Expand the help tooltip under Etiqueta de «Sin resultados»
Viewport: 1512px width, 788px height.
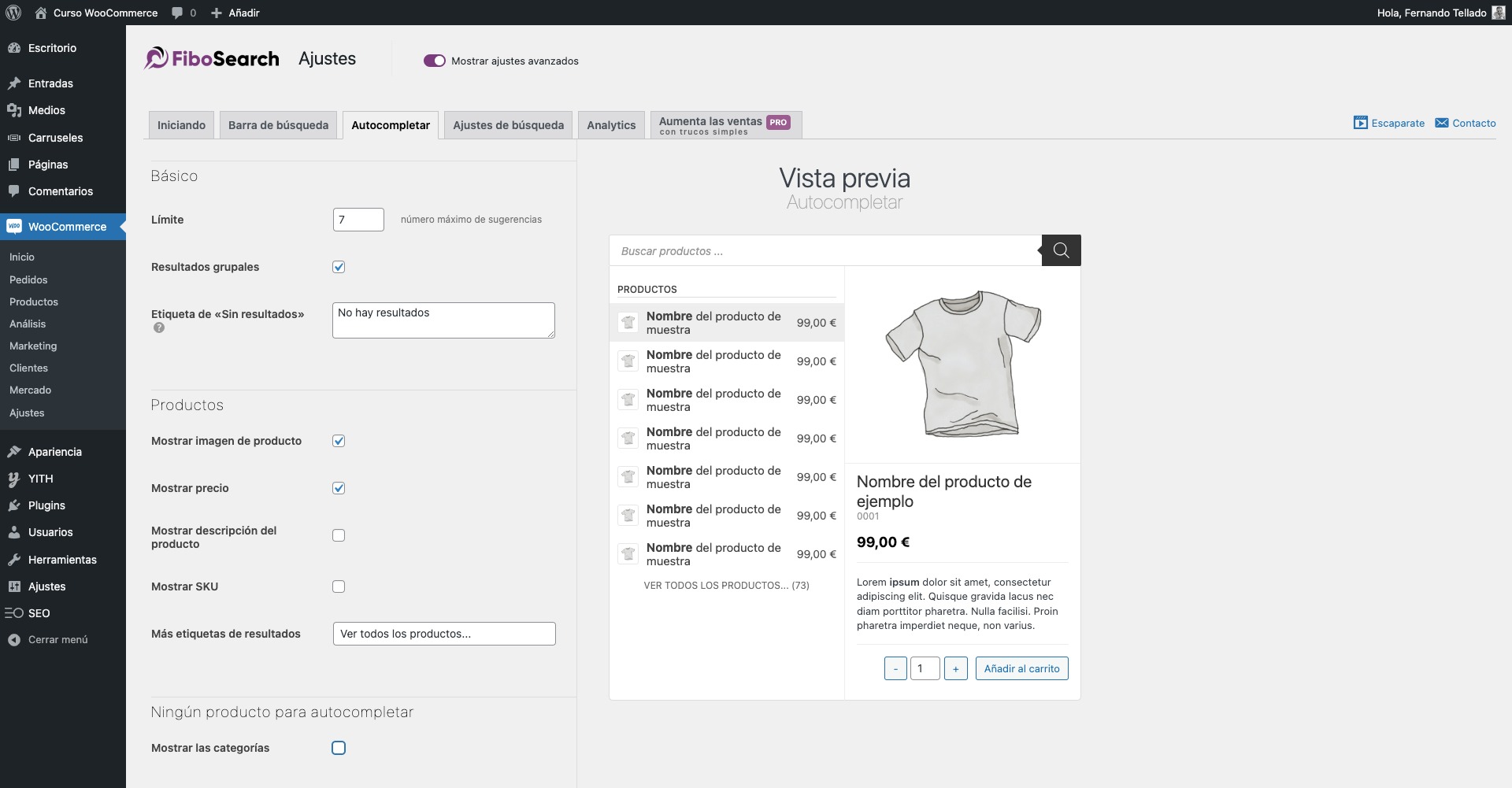click(159, 328)
